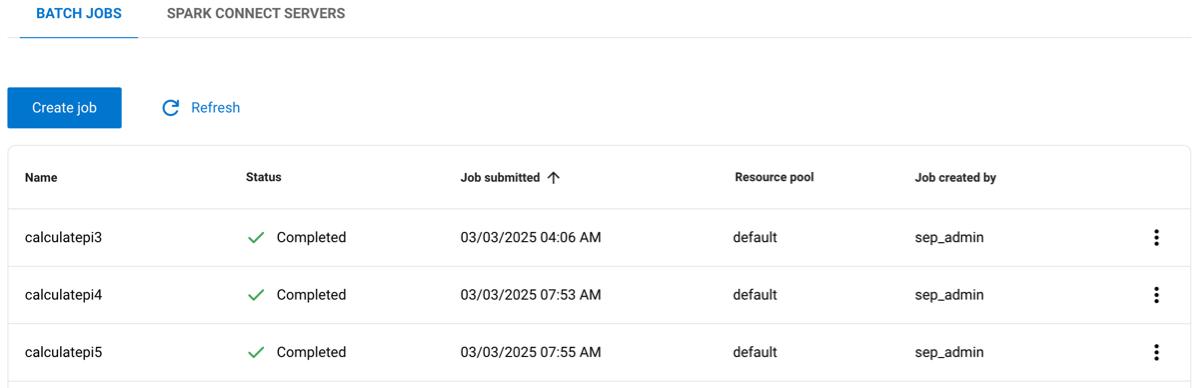Click the Refresh text link

click(x=215, y=108)
